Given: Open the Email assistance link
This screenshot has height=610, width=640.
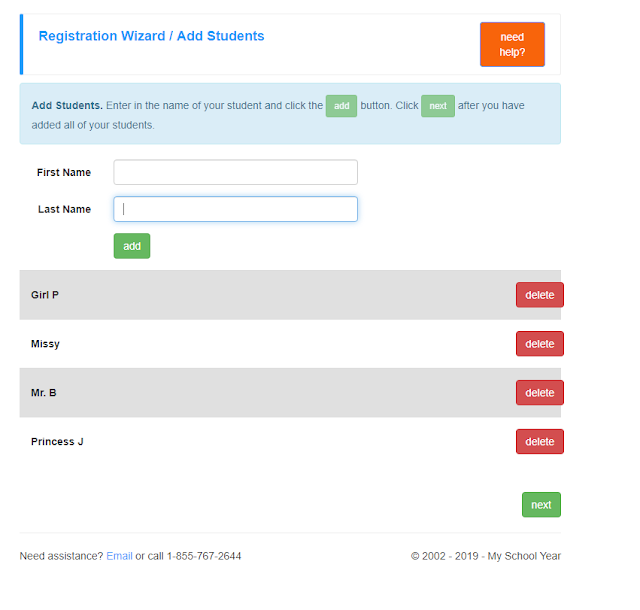Looking at the screenshot, I should [119, 556].
